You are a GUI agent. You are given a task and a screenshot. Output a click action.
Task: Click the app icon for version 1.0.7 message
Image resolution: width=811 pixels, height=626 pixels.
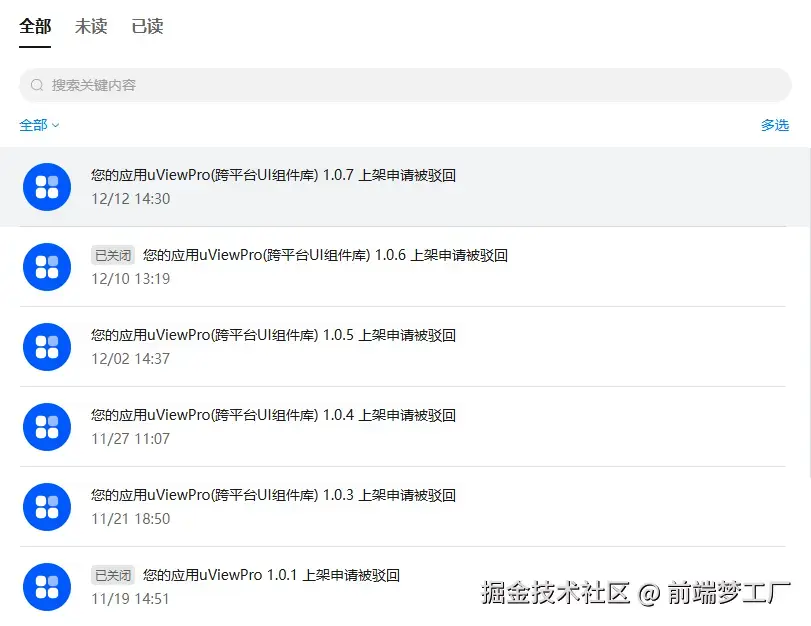click(x=47, y=187)
